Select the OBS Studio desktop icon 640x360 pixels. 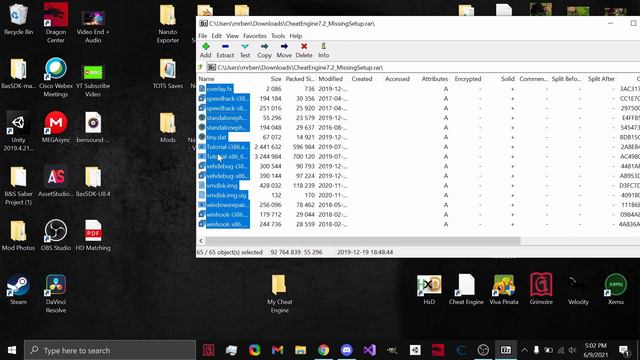56,235
